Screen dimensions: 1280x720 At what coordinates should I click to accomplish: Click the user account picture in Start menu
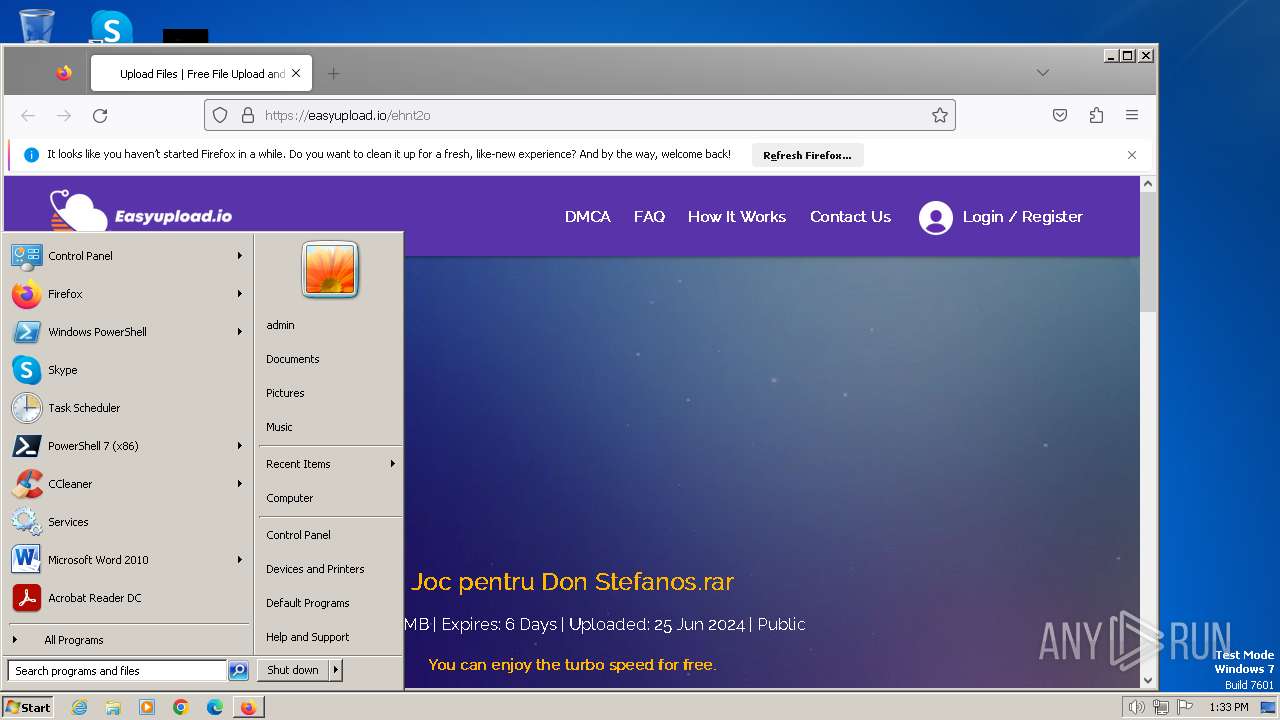(330, 270)
